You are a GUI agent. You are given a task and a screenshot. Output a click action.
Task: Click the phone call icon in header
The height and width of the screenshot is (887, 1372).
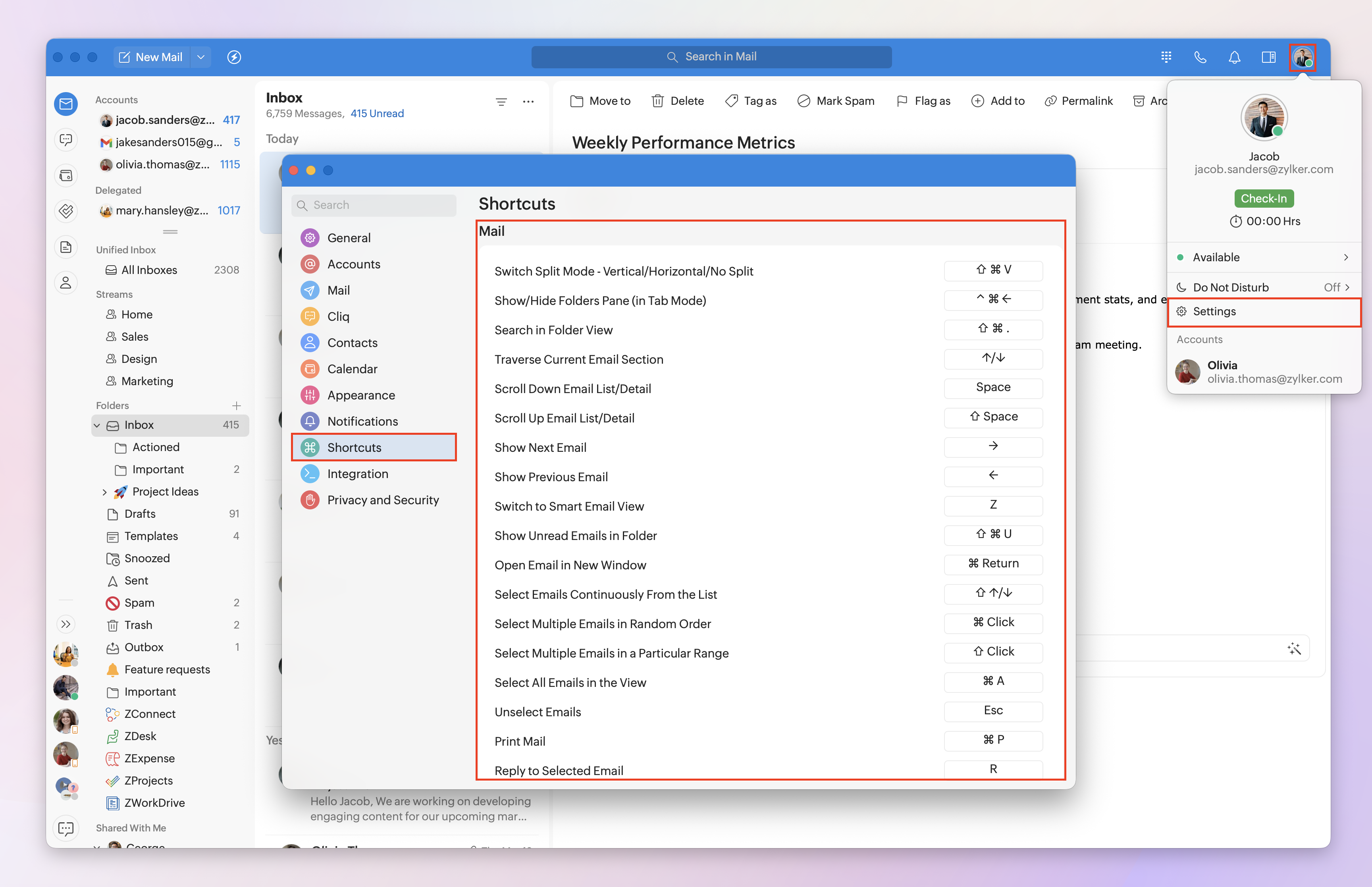[x=1200, y=56]
